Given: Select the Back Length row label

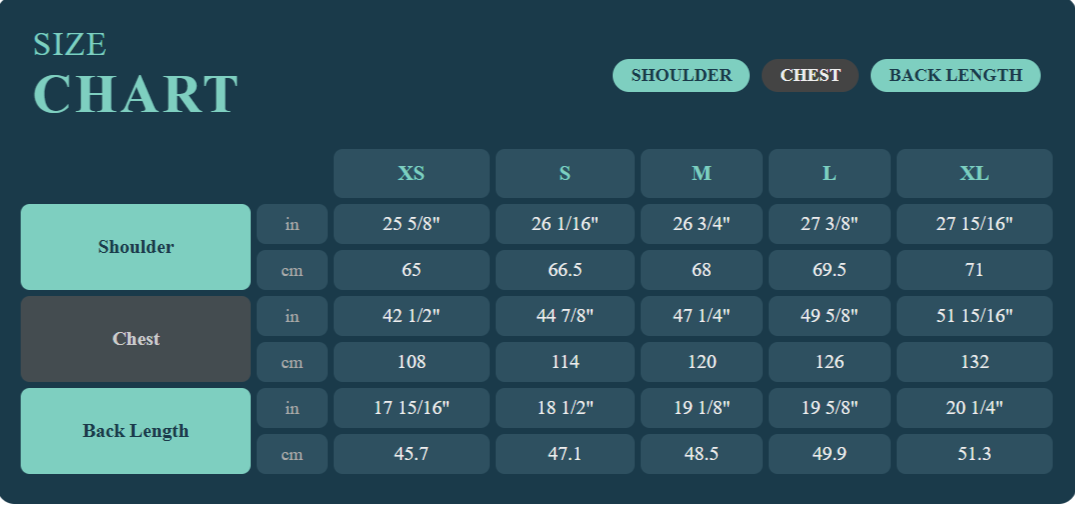Looking at the screenshot, I should point(136,431).
